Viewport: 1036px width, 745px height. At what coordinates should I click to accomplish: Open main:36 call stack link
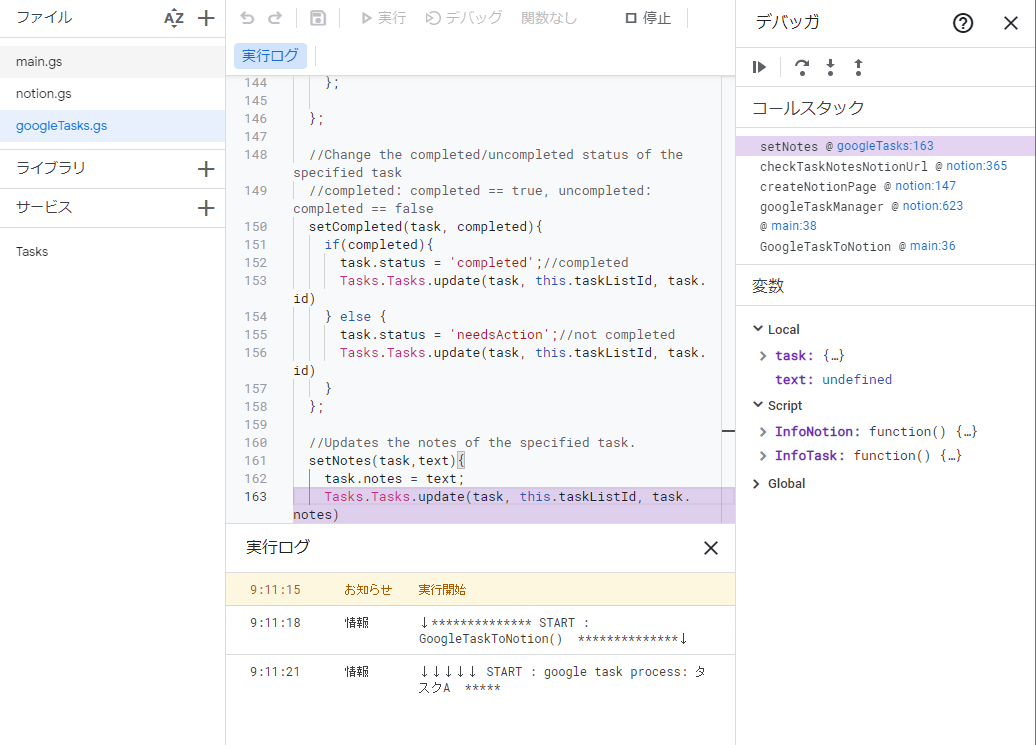[932, 246]
